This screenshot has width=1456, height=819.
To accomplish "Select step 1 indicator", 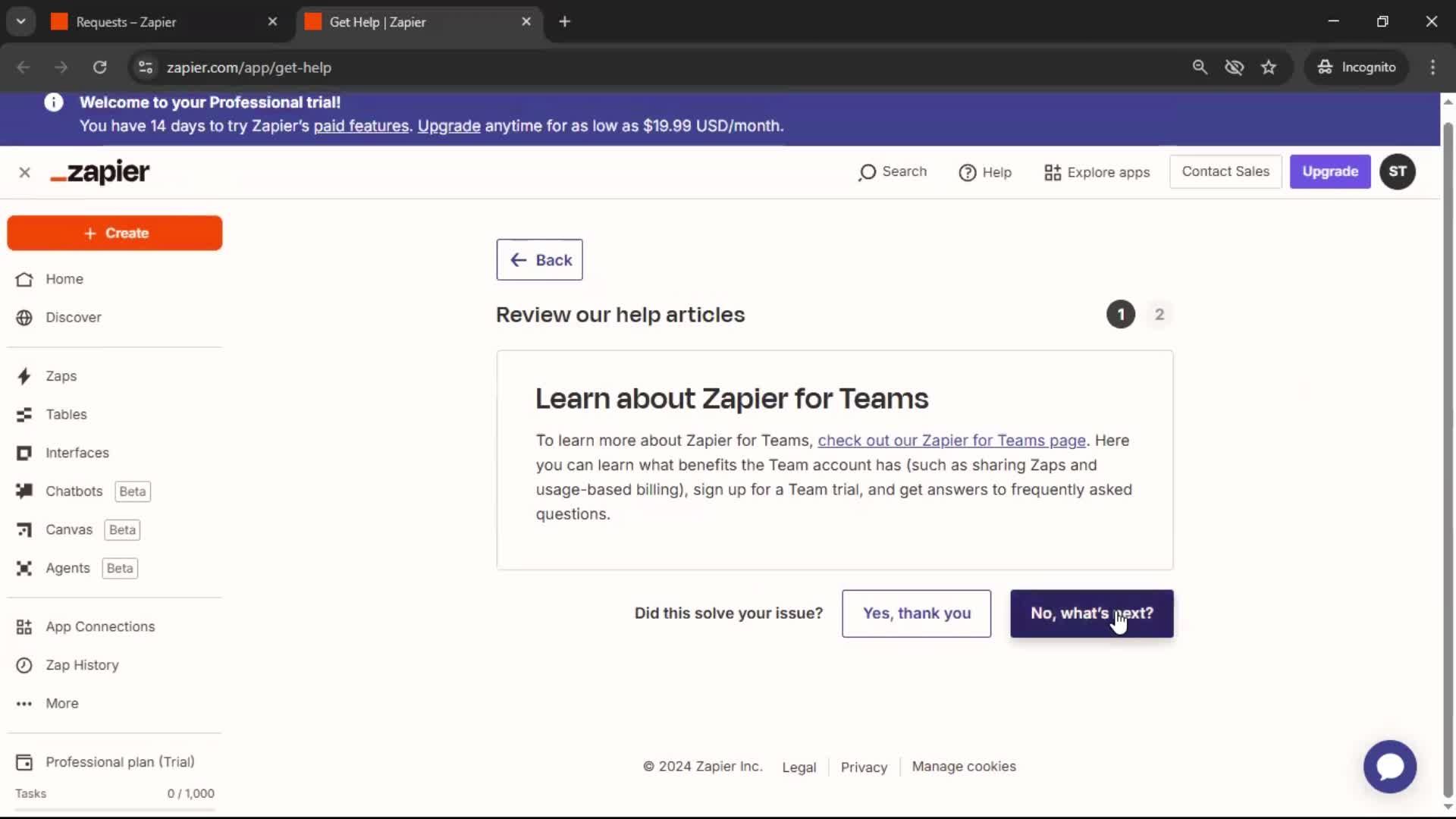I will [1121, 315].
